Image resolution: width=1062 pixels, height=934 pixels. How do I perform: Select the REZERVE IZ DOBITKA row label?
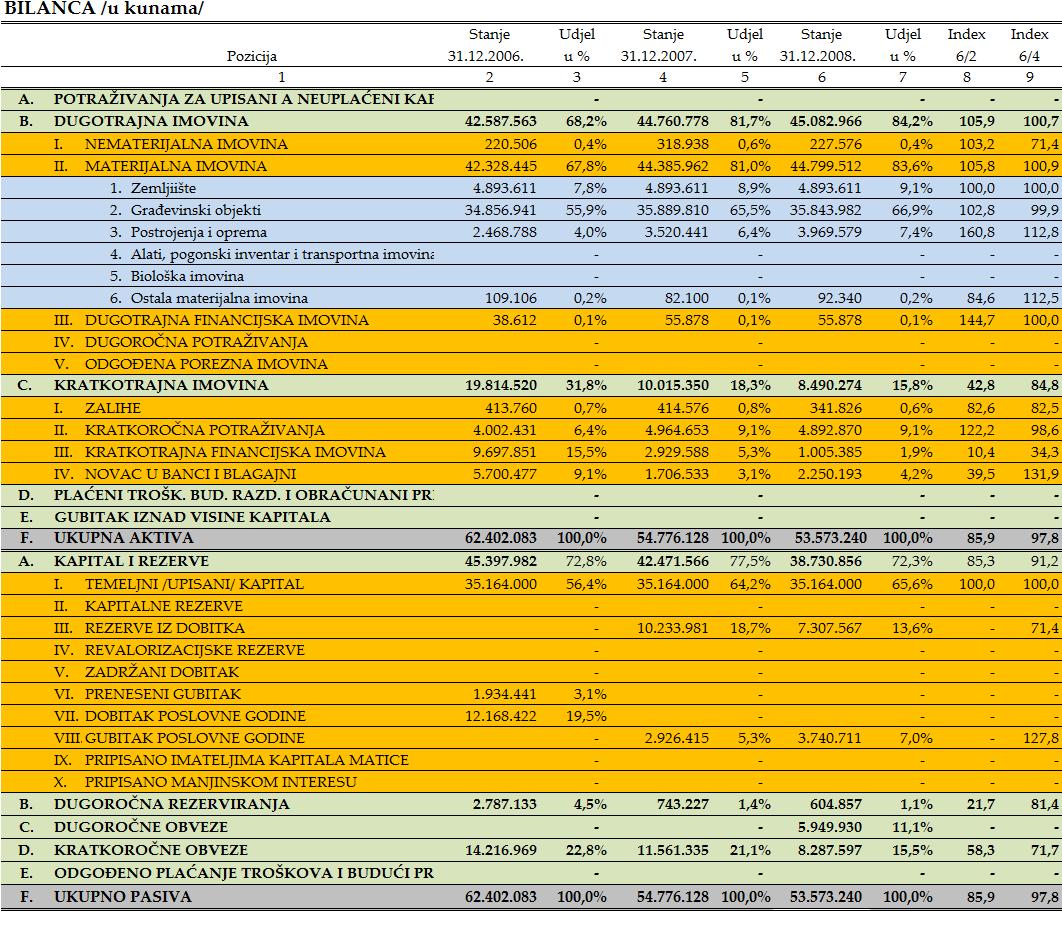click(x=164, y=628)
